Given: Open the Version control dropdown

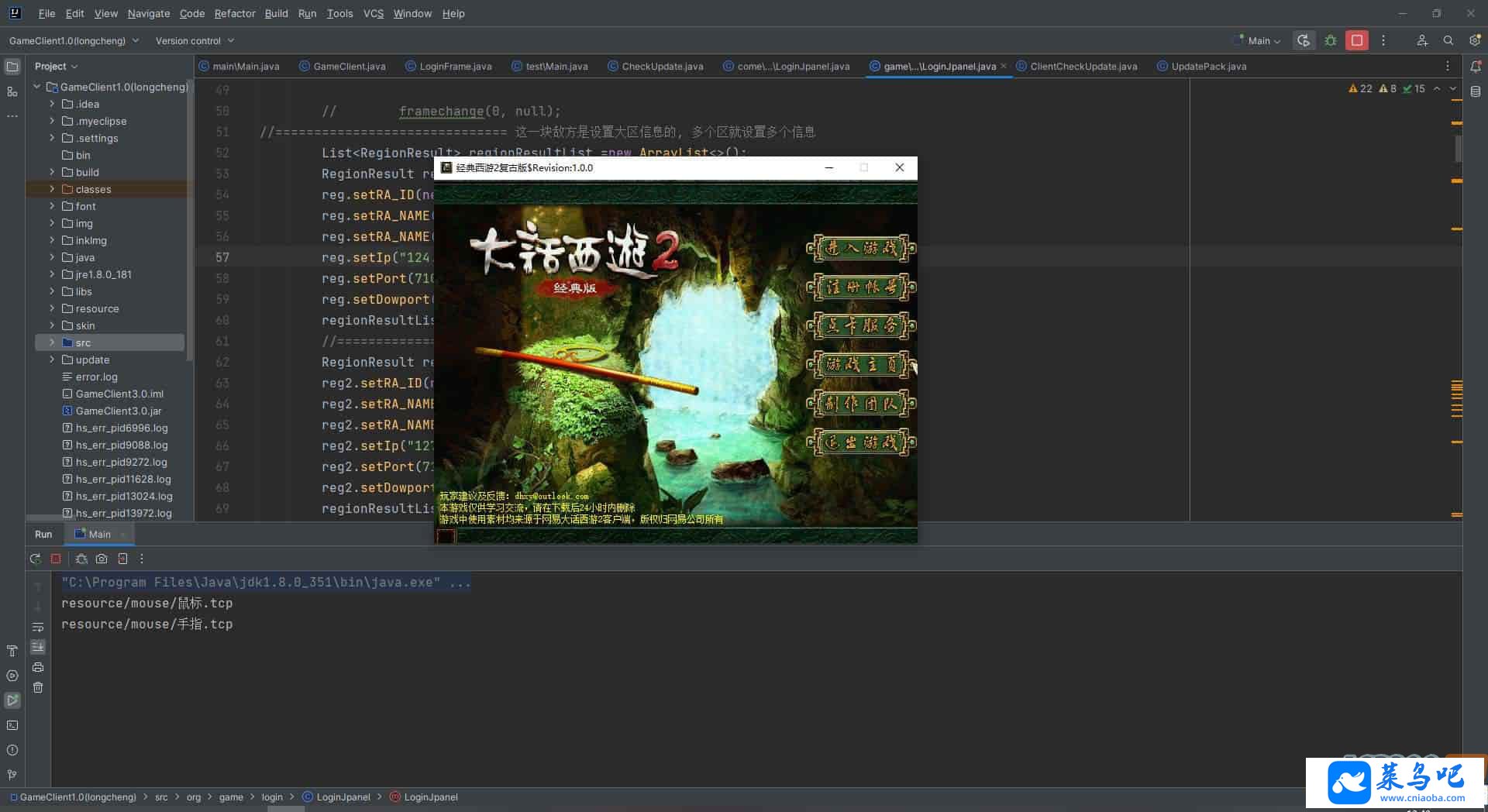Looking at the screenshot, I should click(x=195, y=40).
